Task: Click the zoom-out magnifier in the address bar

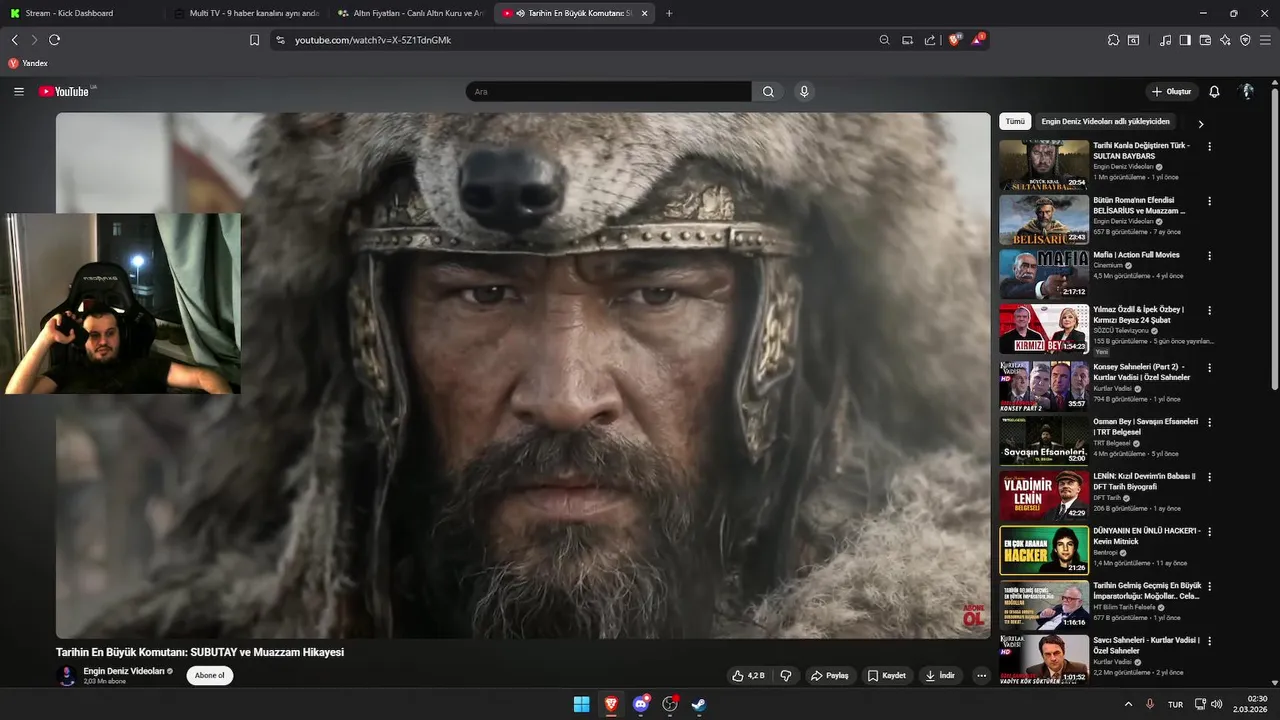Action: 884,40
